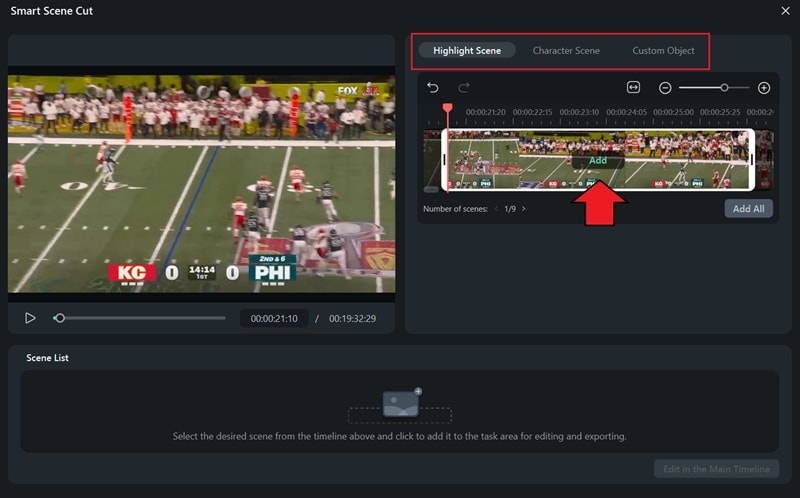Click the total duration 00:19:32:29 text
Image resolution: width=800 pixels, height=498 pixels.
[x=352, y=318]
